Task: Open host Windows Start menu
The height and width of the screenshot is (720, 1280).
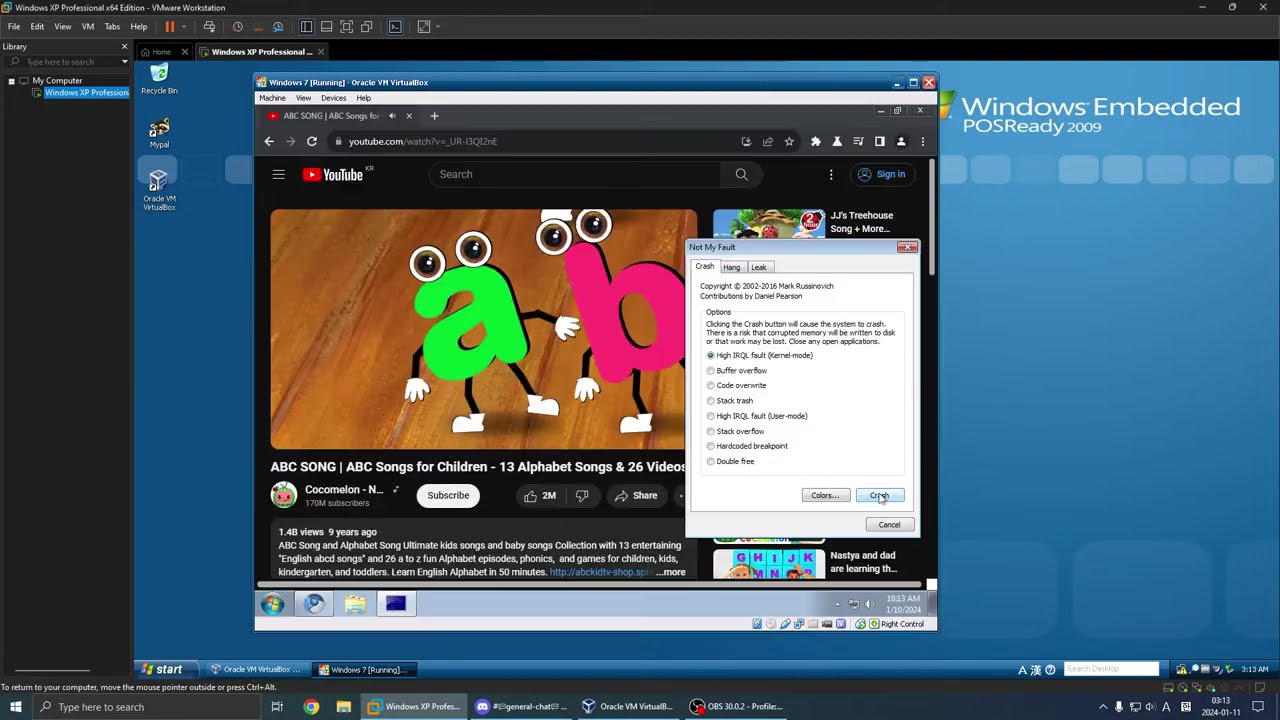Action: (x=16, y=707)
